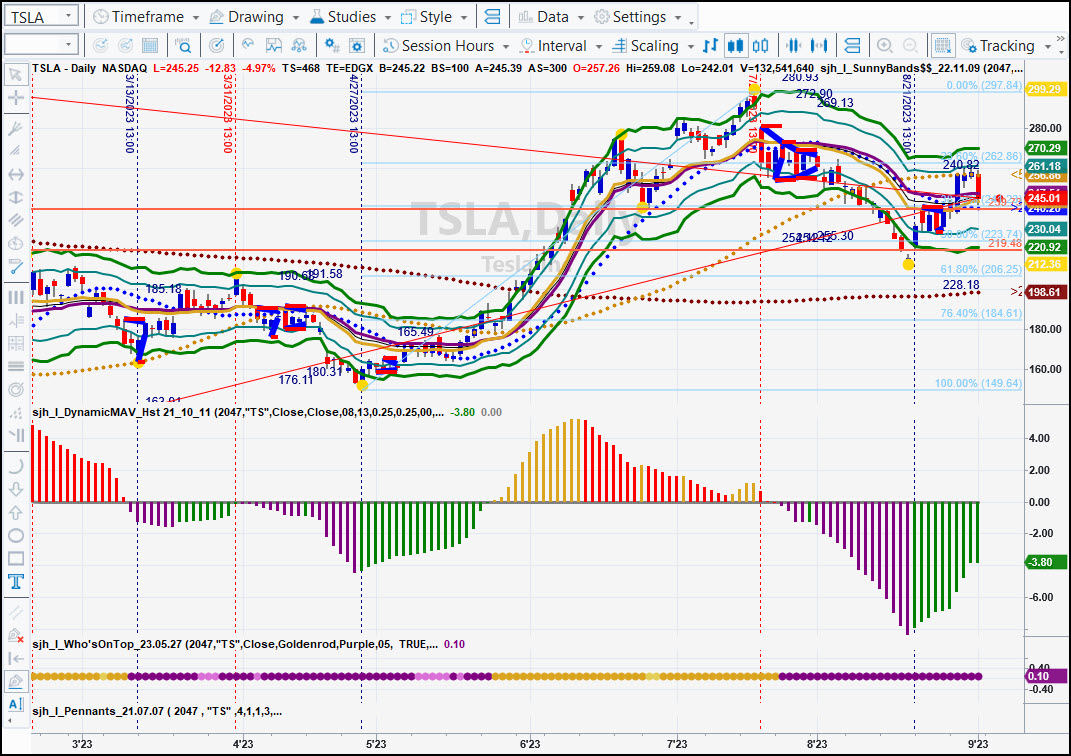The width and height of the screenshot is (1071, 756).
Task: Open the Data menu
Action: (544, 16)
